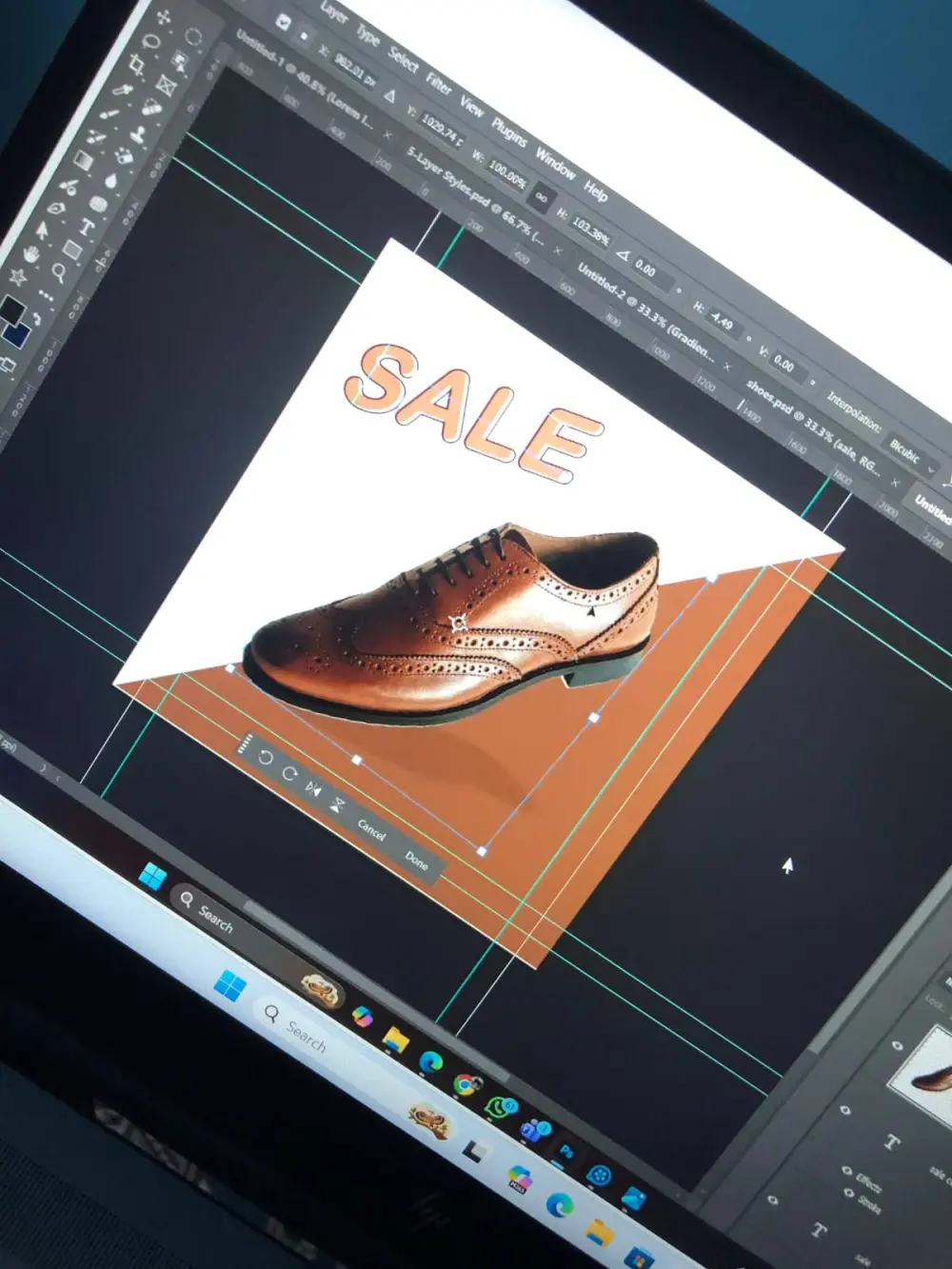952x1269 pixels.
Task: Select the Clone Stamp tool
Action: [138, 134]
